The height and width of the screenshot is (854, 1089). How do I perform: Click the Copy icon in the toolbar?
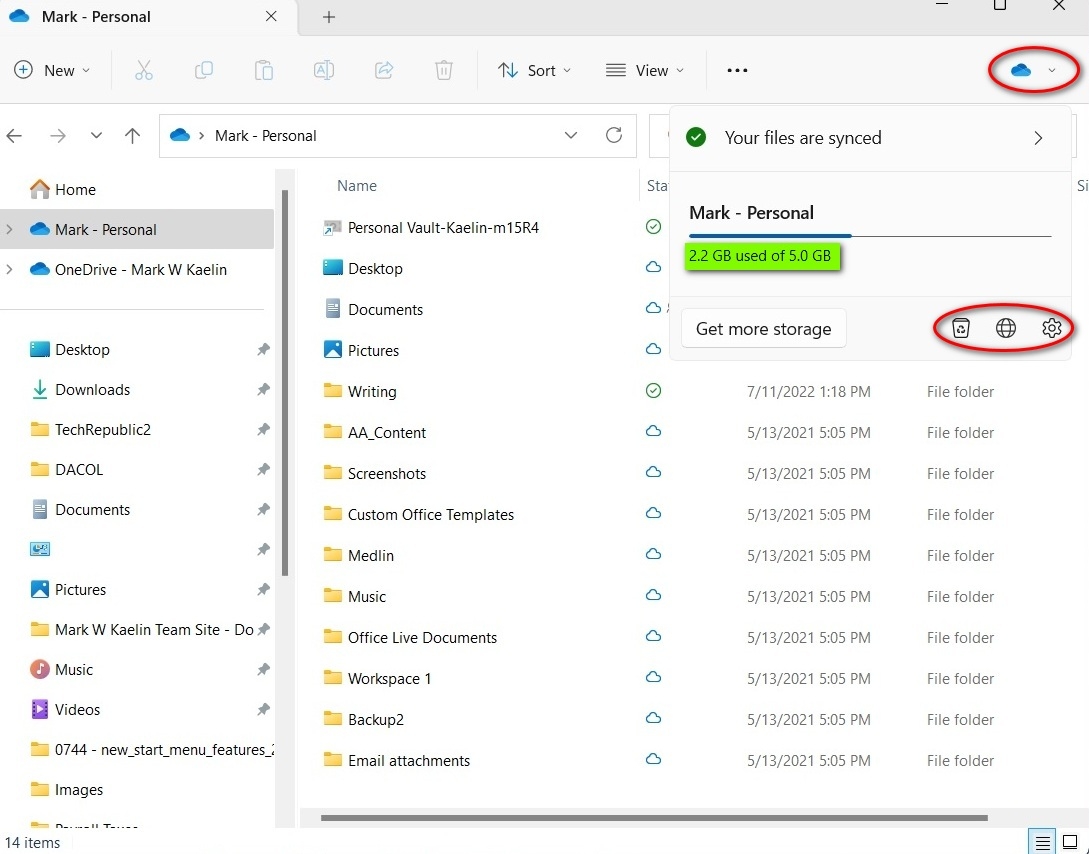[203, 70]
